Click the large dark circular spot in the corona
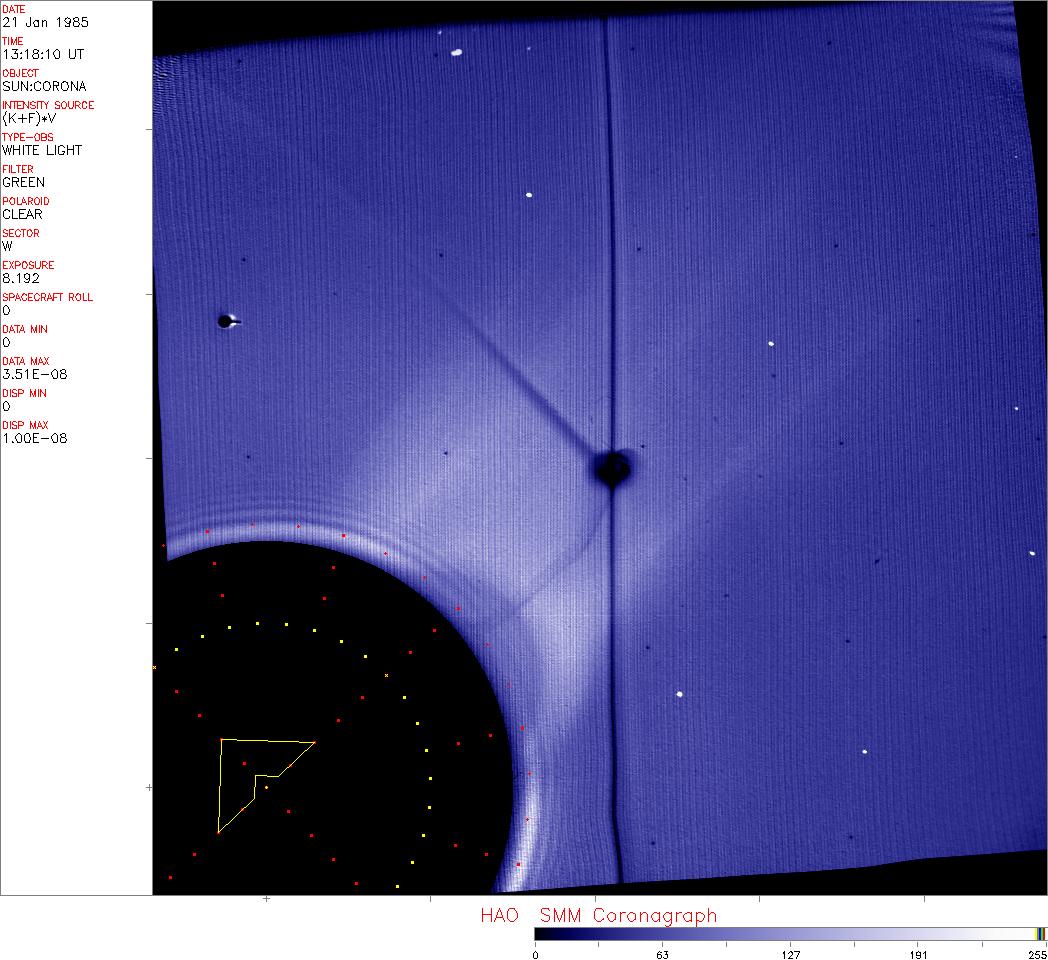The width and height of the screenshot is (1048, 960). pyautogui.click(x=612, y=467)
